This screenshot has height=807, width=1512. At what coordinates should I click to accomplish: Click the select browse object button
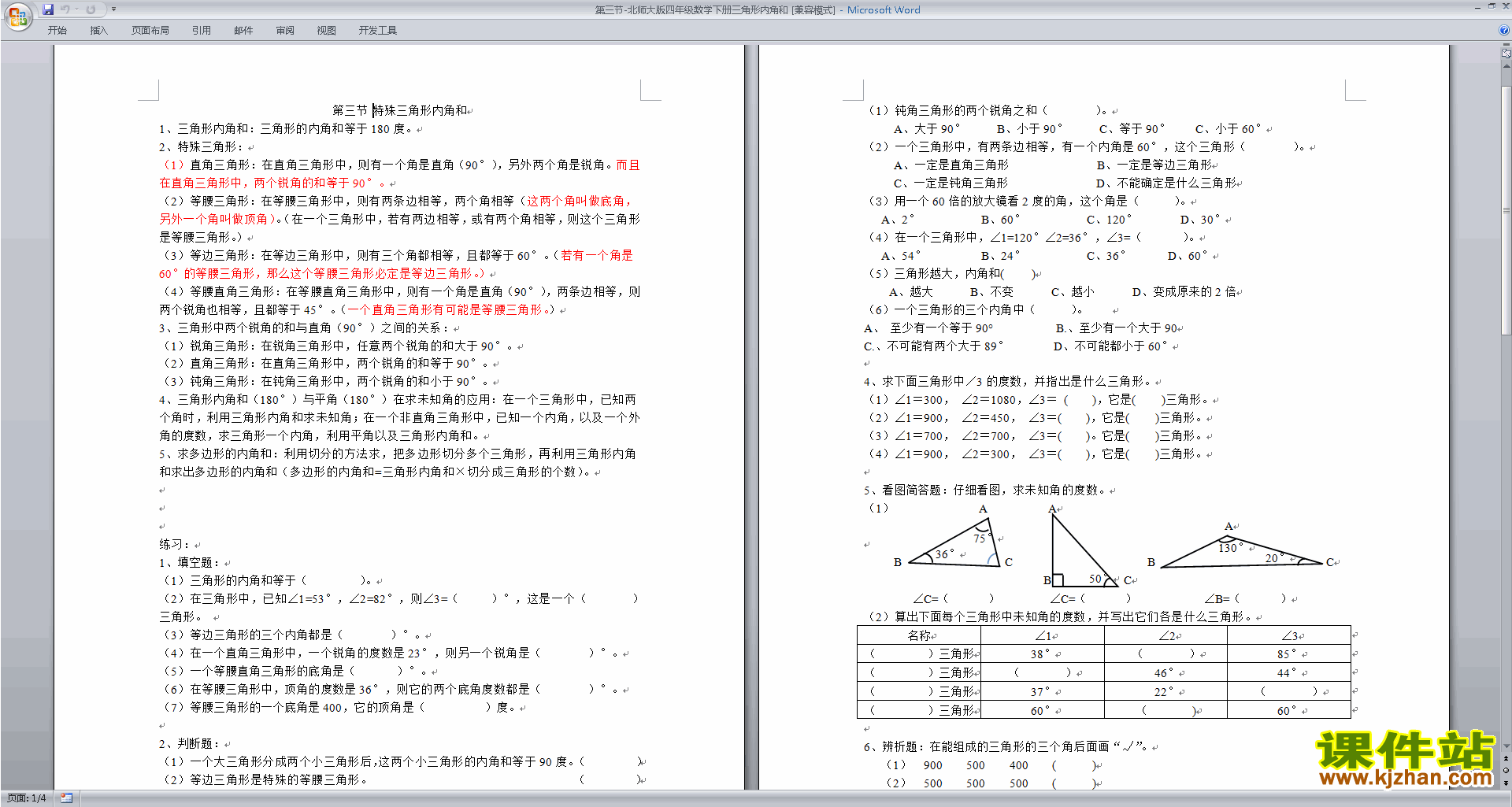click(x=1506, y=770)
